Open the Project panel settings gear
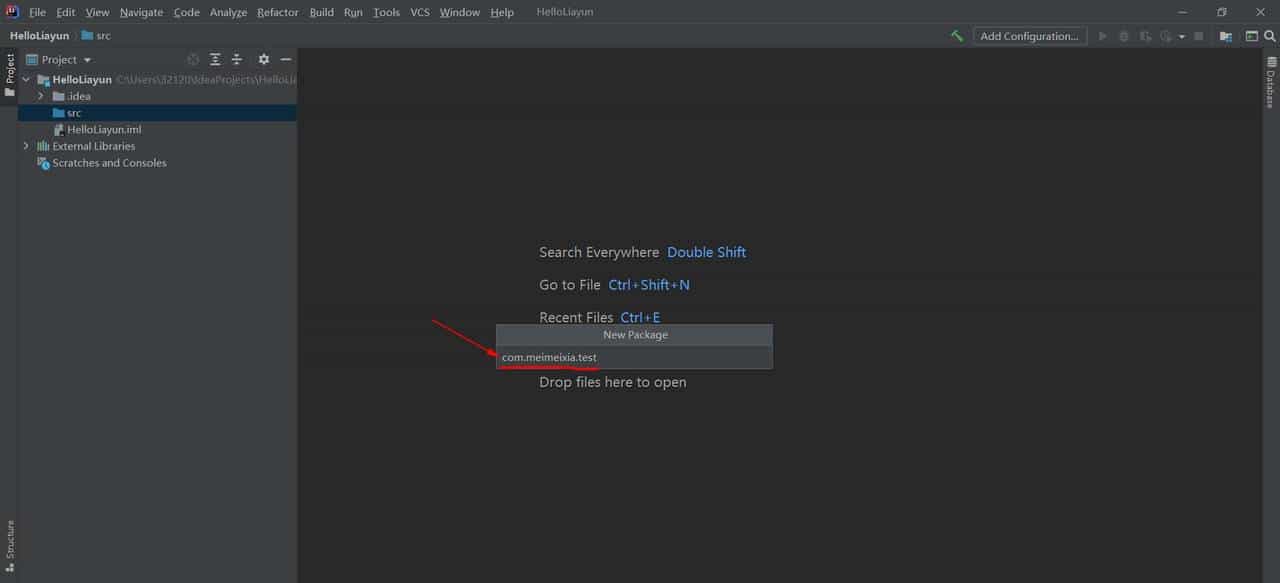1280x583 pixels. (x=263, y=59)
